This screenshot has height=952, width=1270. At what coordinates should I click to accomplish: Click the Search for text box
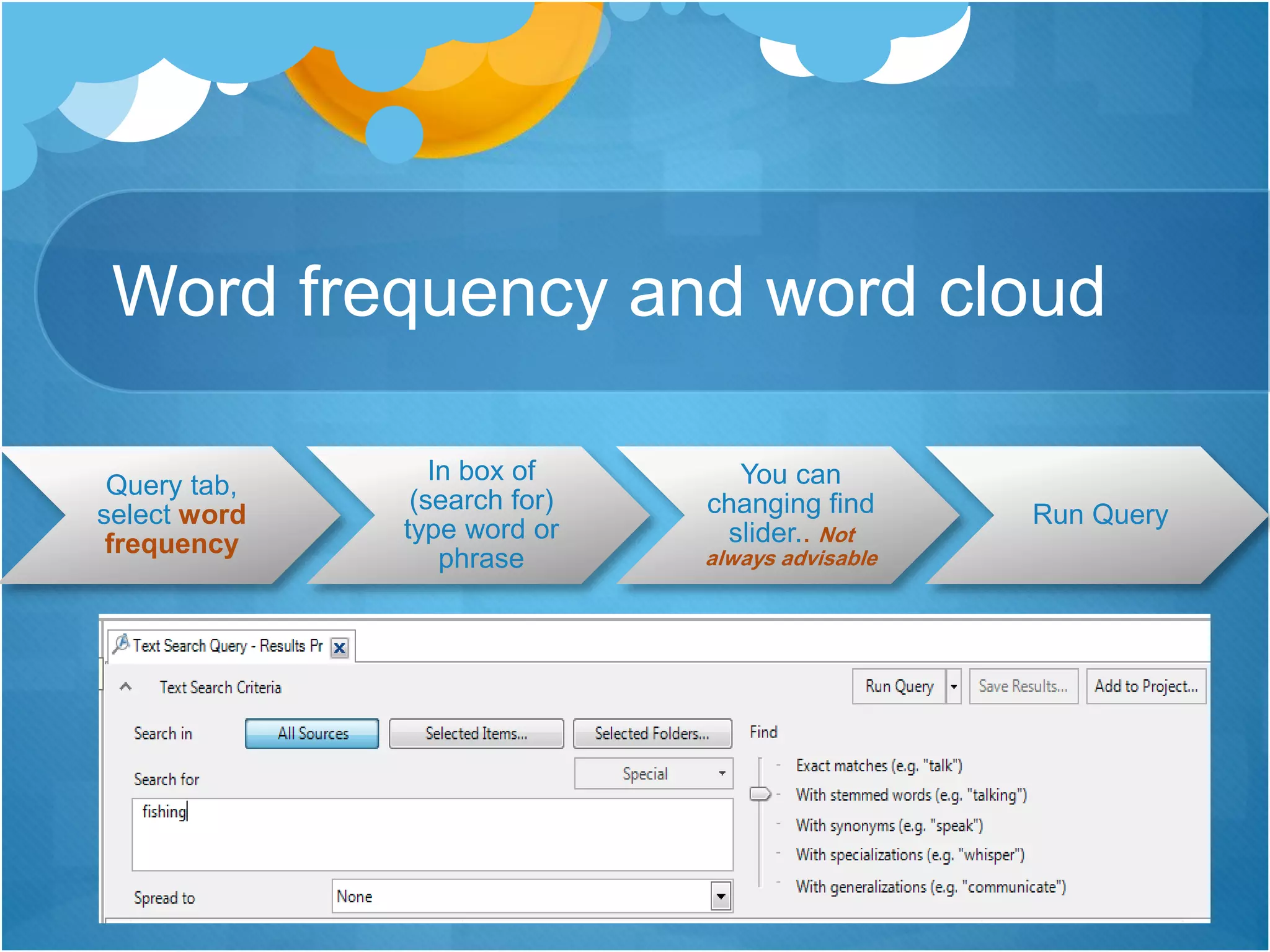(x=432, y=834)
